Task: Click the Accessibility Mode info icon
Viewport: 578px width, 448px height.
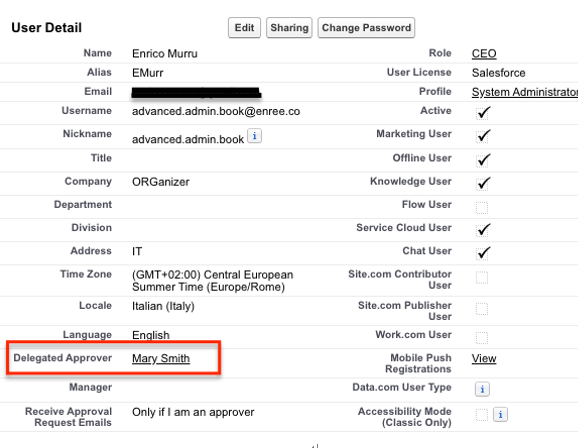Action: pos(500,414)
